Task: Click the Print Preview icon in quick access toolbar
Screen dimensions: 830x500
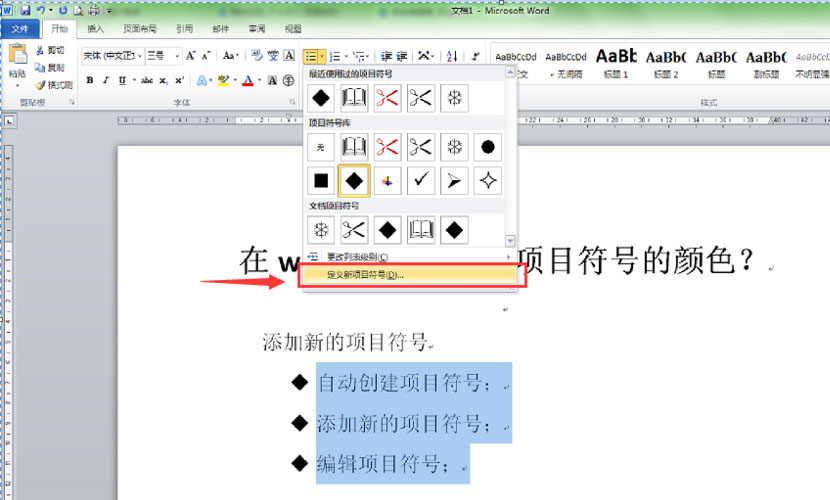Action: click(78, 10)
